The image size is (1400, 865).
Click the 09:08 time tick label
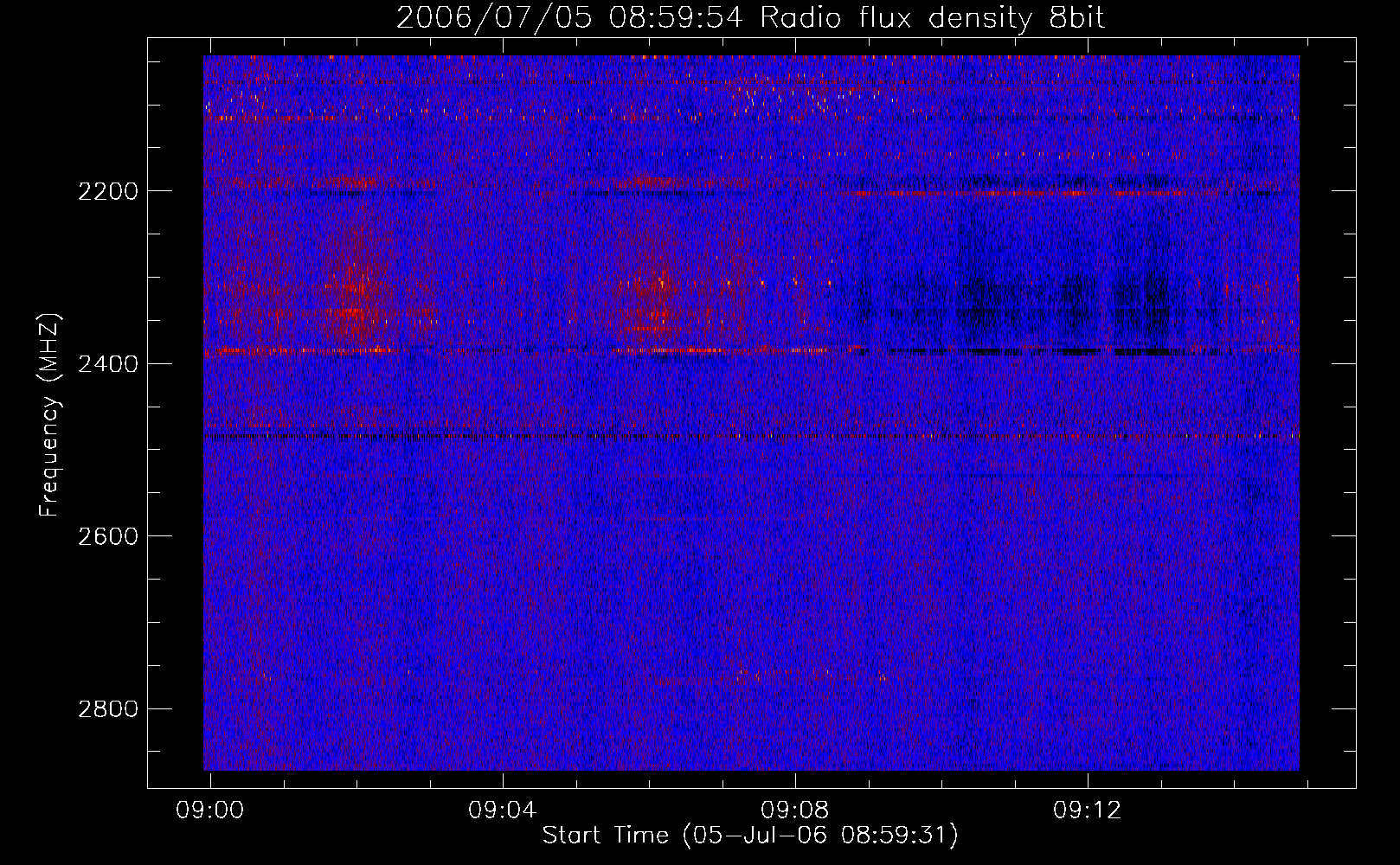pos(795,811)
